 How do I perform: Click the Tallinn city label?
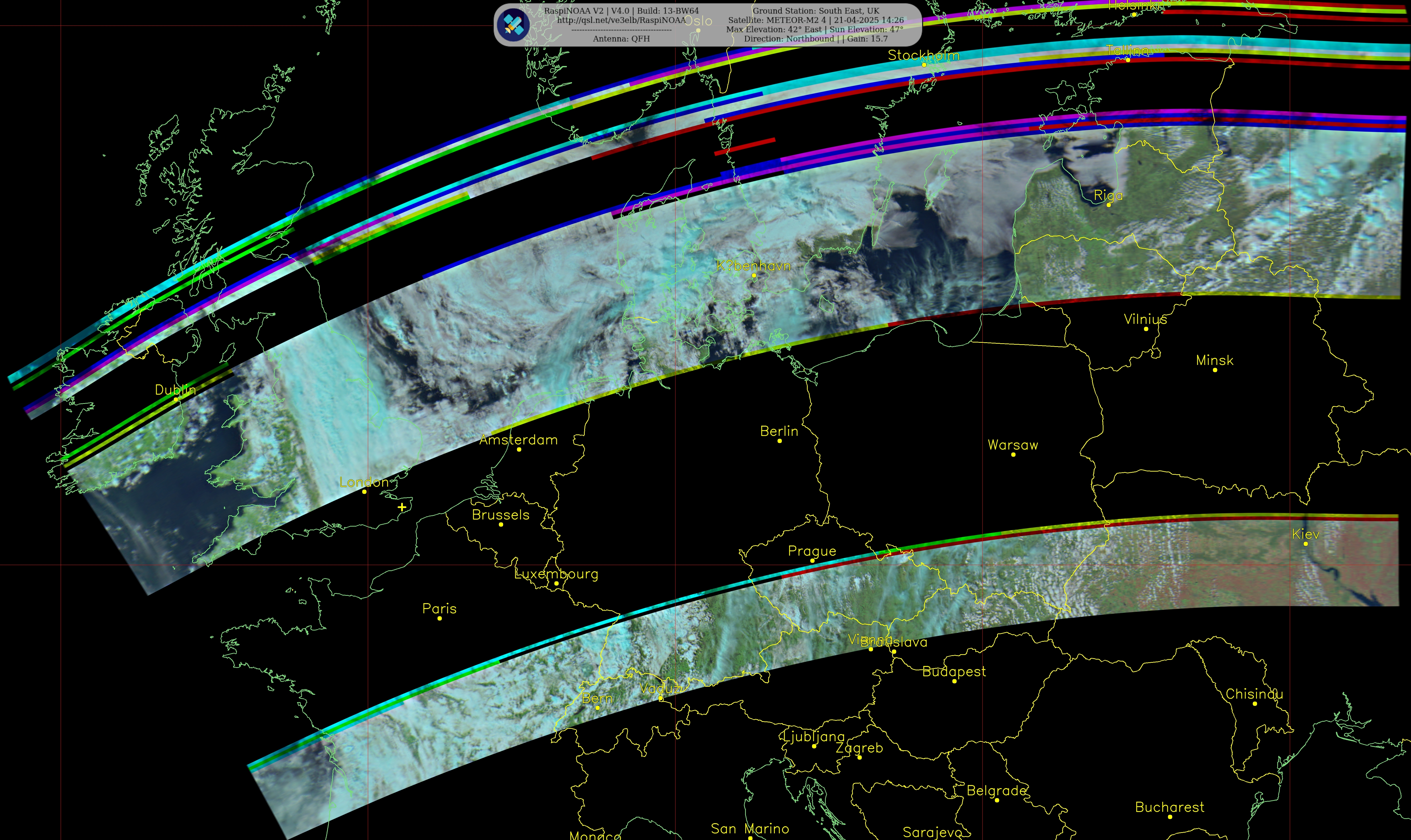[1127, 50]
